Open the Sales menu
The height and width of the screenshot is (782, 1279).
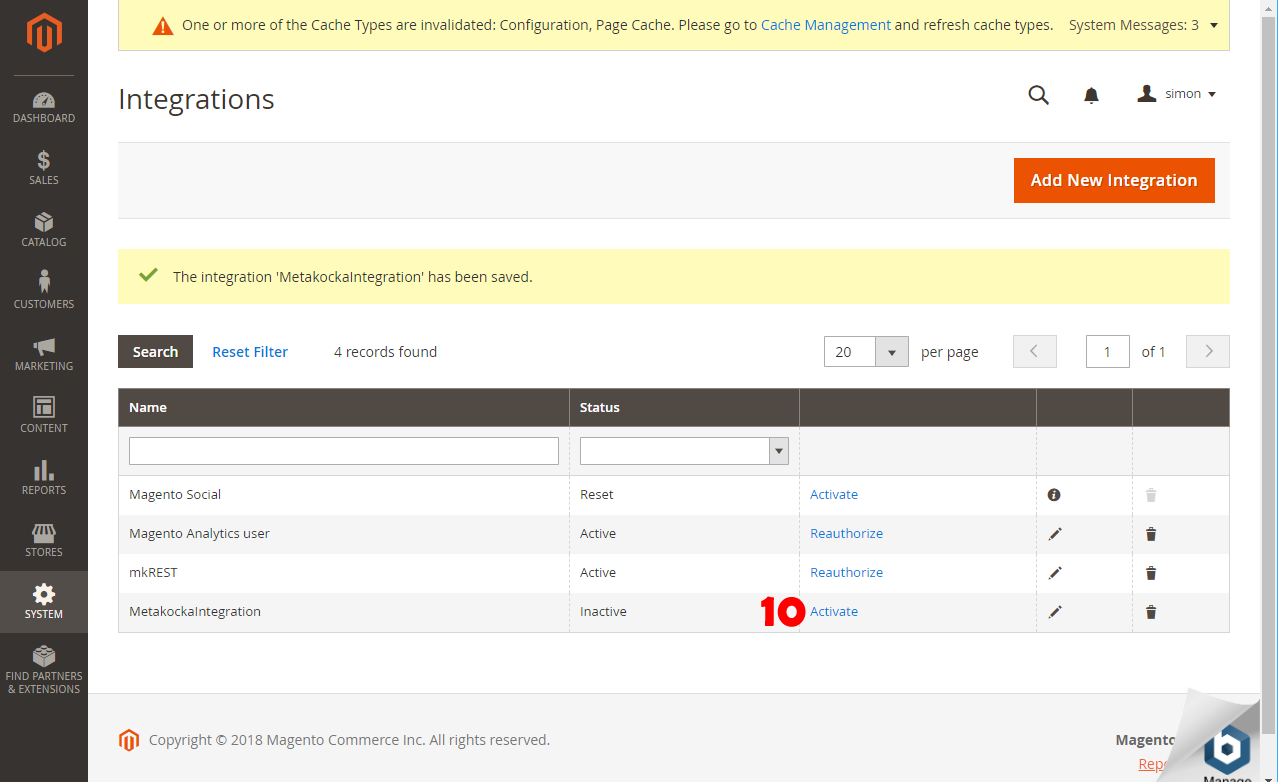[x=44, y=168]
